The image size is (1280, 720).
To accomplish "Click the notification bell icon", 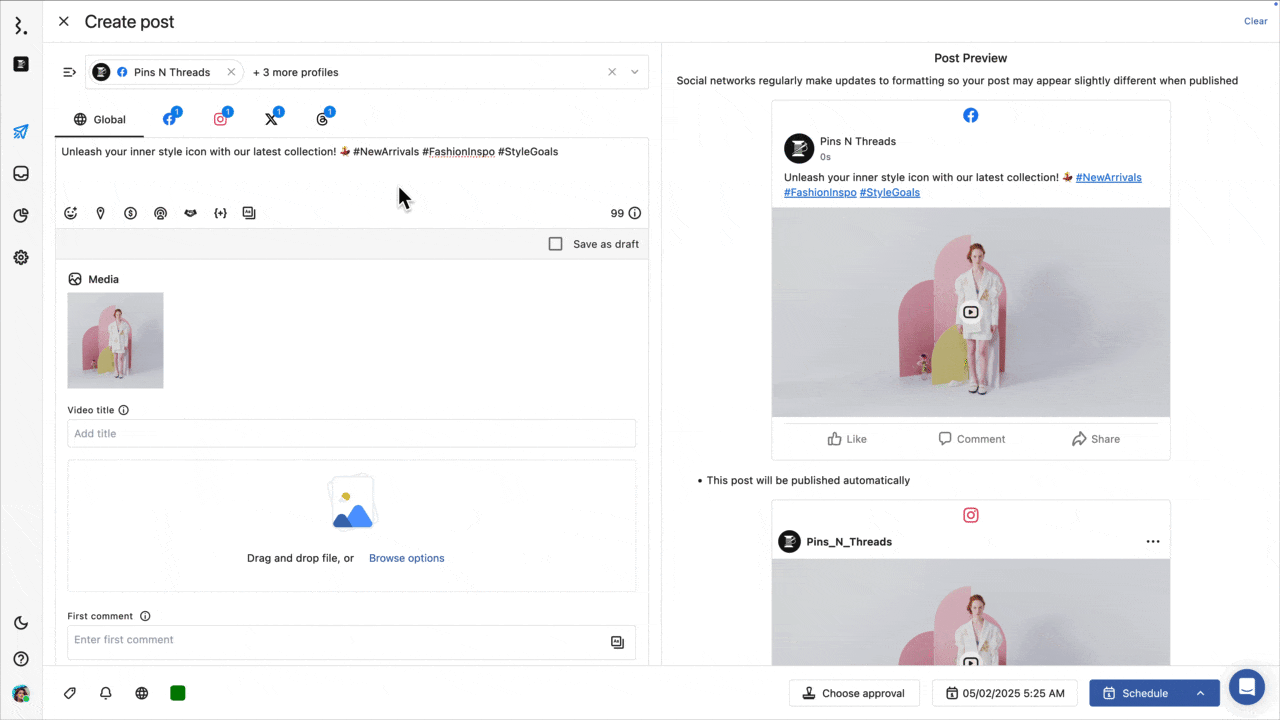I will (x=106, y=693).
